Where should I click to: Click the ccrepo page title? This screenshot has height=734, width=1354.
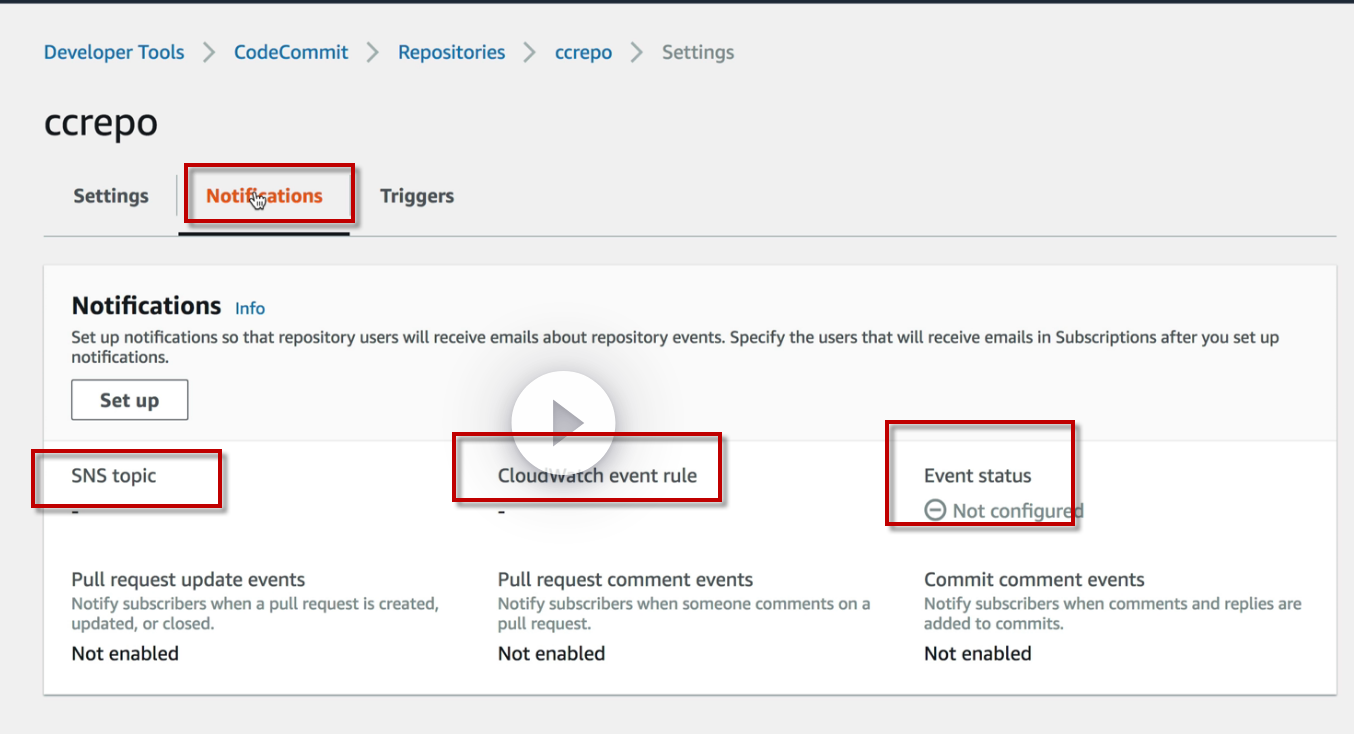(101, 122)
